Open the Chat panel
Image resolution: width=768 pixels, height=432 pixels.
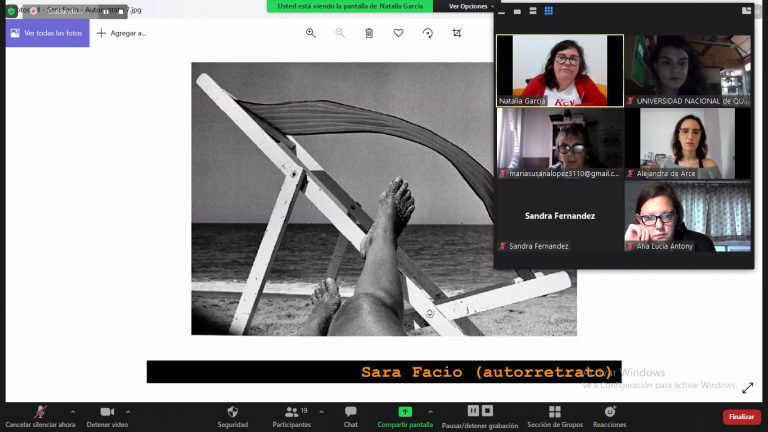350,412
